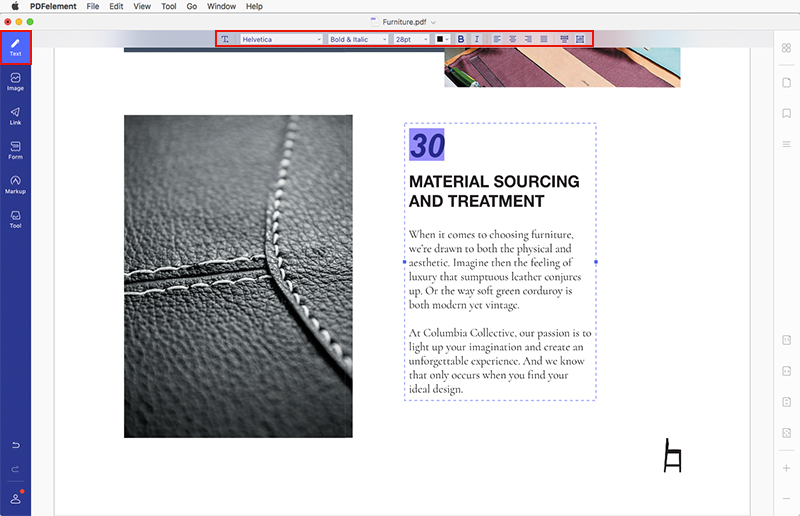Open the black text color swatch

(x=442, y=39)
